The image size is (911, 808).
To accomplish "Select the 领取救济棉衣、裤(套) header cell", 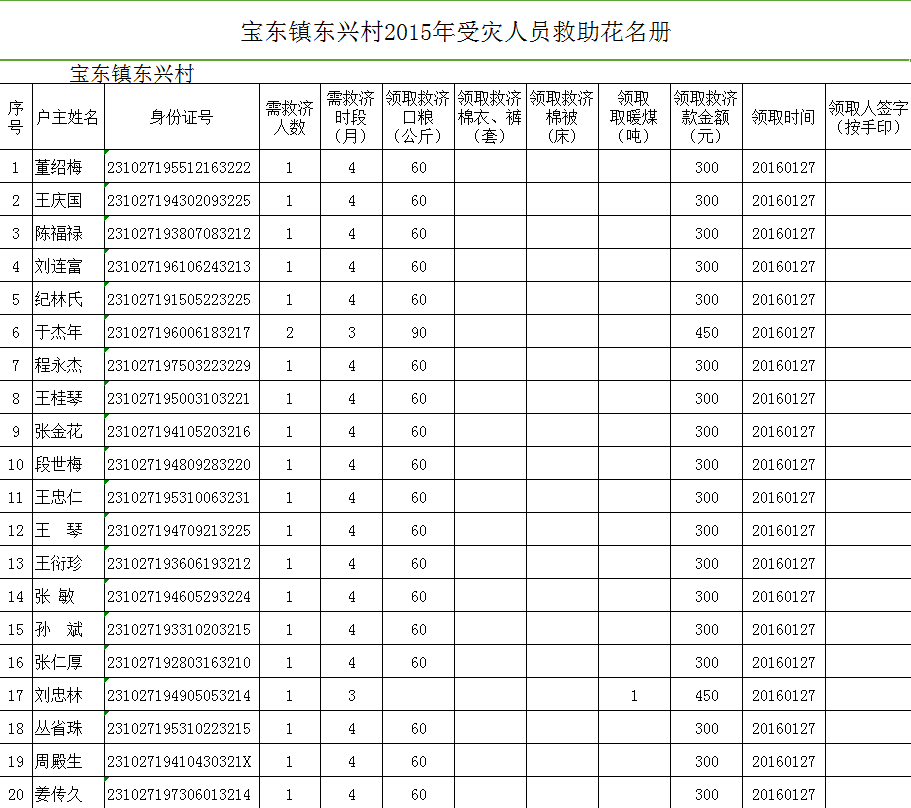I will tap(490, 117).
